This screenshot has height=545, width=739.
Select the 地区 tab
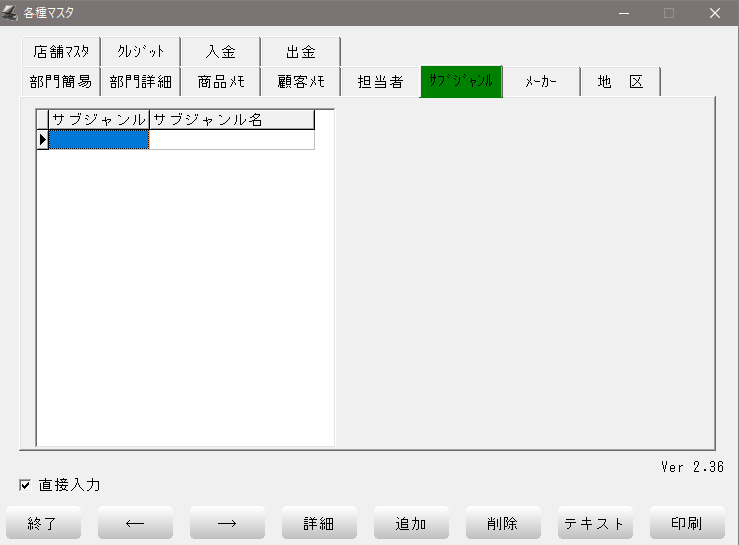pyautogui.click(x=620, y=82)
